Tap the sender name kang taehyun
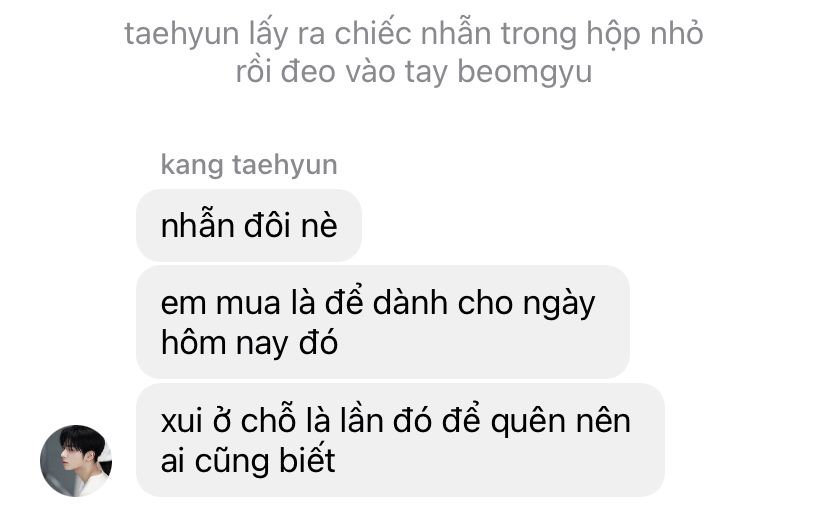 (249, 165)
